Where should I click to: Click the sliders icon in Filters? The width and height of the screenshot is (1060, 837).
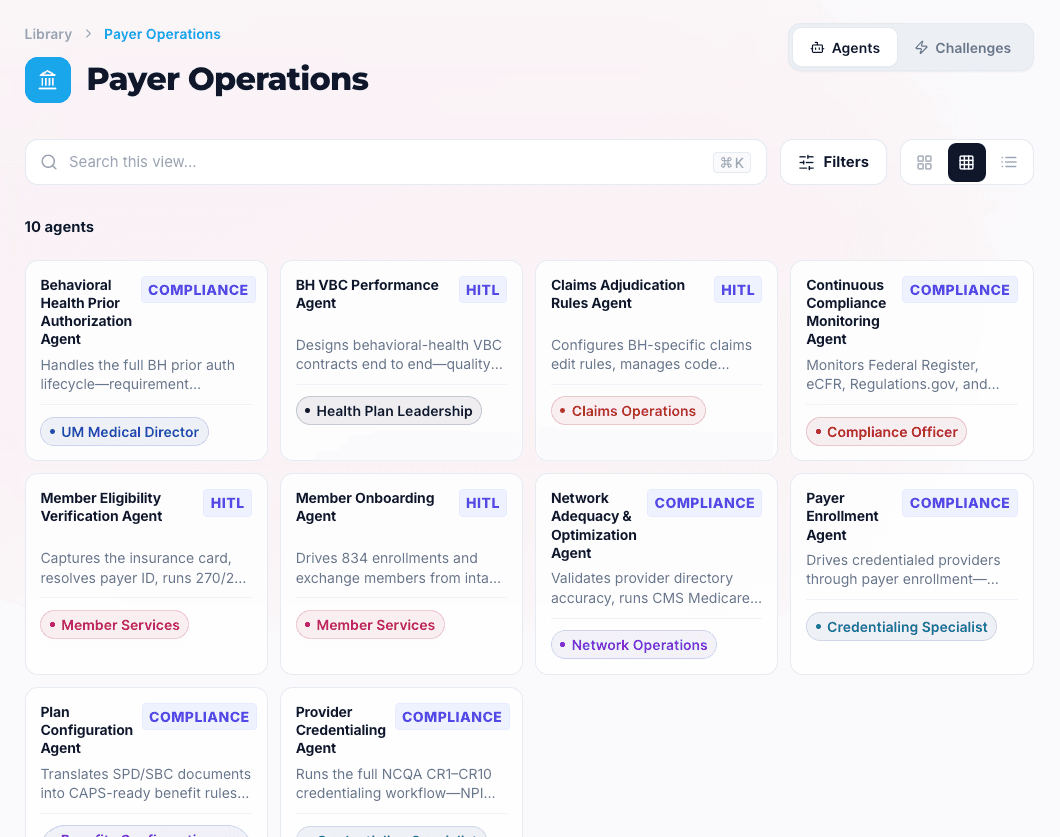click(806, 162)
